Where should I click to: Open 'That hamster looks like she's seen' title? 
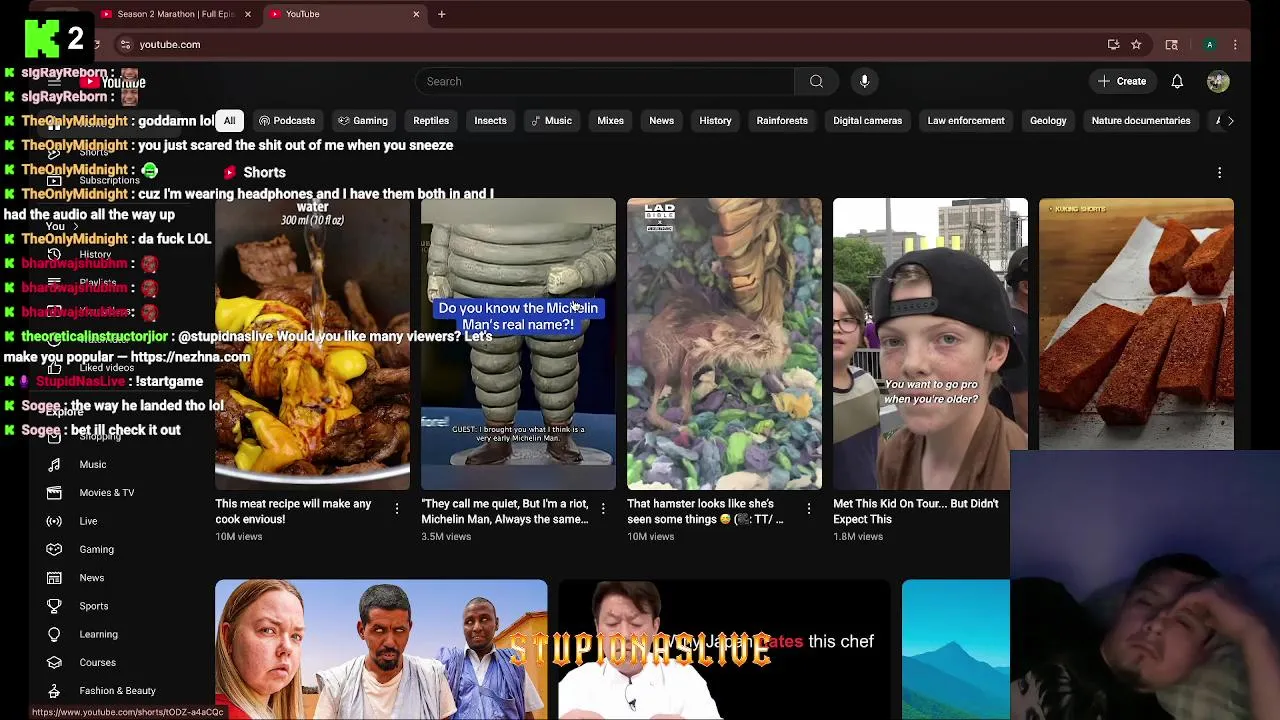tap(705, 511)
